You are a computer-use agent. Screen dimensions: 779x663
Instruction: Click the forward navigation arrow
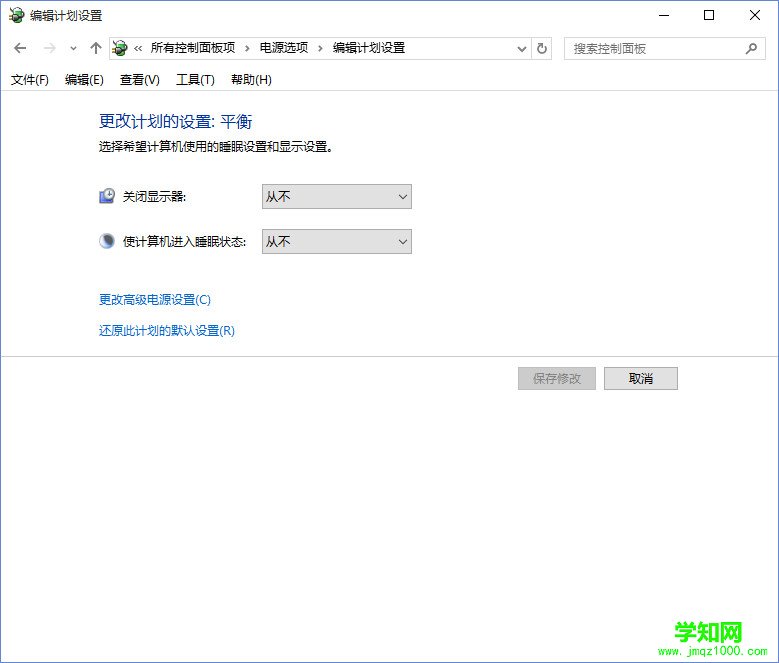click(x=49, y=48)
